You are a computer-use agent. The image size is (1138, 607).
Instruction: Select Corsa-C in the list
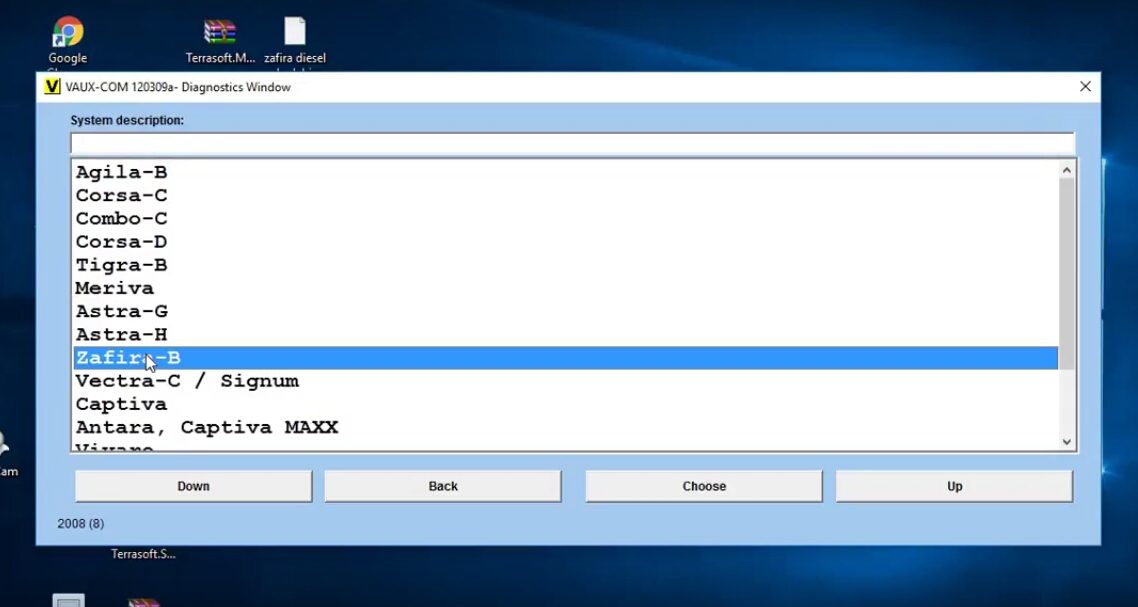tap(565, 195)
